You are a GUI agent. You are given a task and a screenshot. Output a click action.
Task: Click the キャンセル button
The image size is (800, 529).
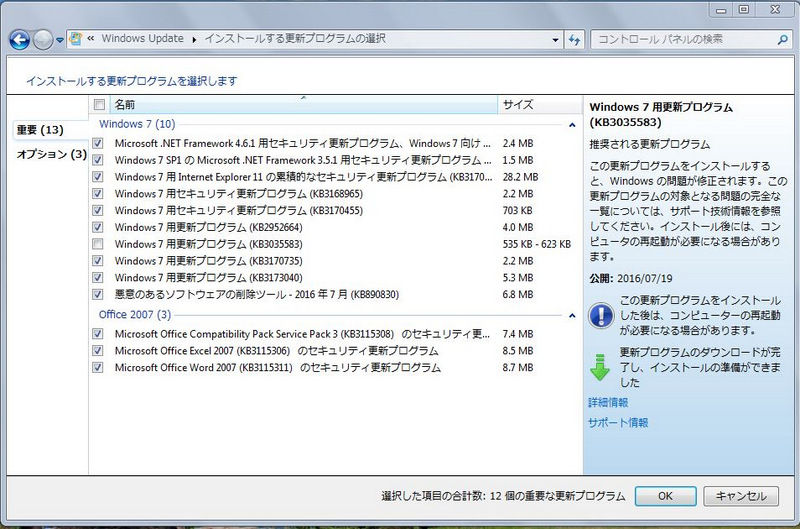point(741,496)
